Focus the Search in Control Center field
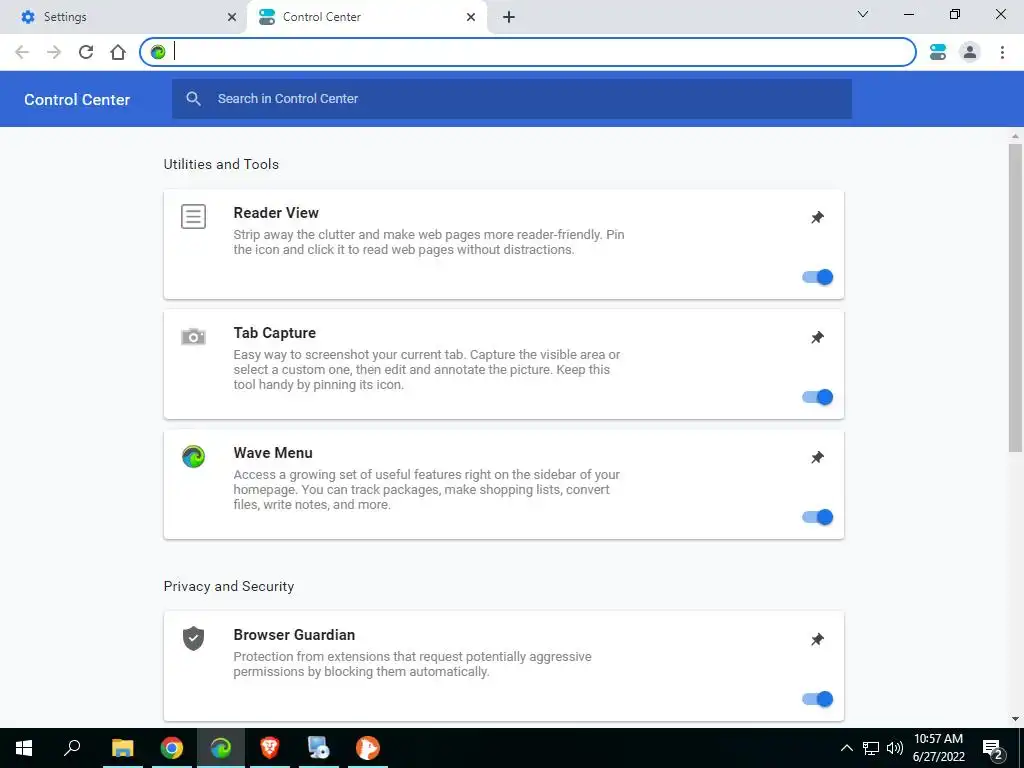Viewport: 1024px width, 768px height. (x=512, y=99)
